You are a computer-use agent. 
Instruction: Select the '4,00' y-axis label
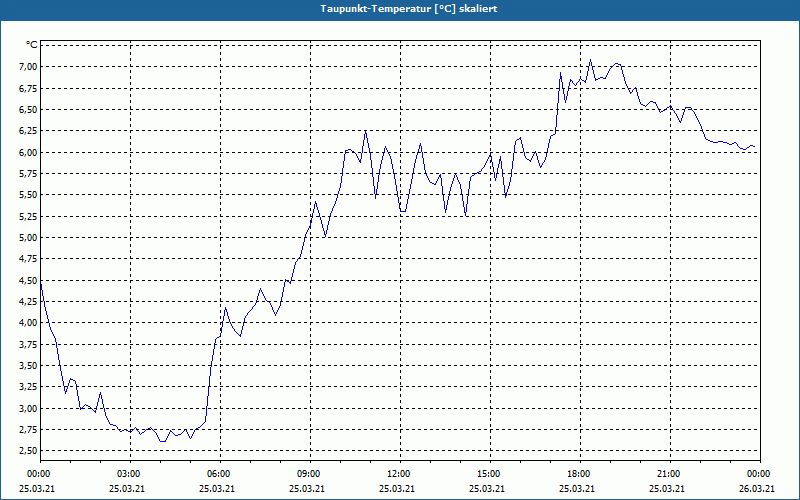click(x=29, y=322)
